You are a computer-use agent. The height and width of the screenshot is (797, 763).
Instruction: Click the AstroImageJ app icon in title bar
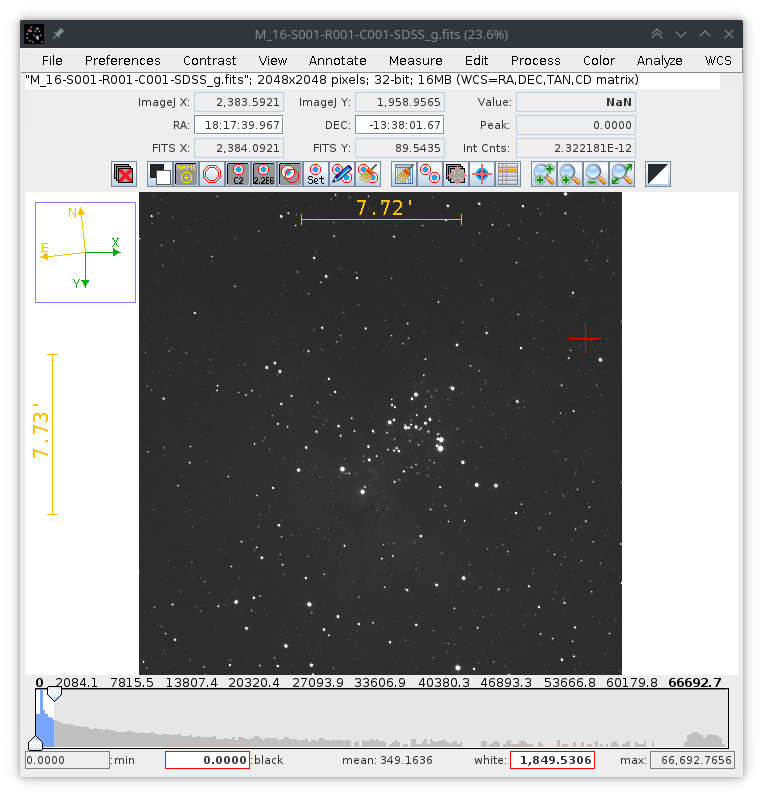[34, 34]
